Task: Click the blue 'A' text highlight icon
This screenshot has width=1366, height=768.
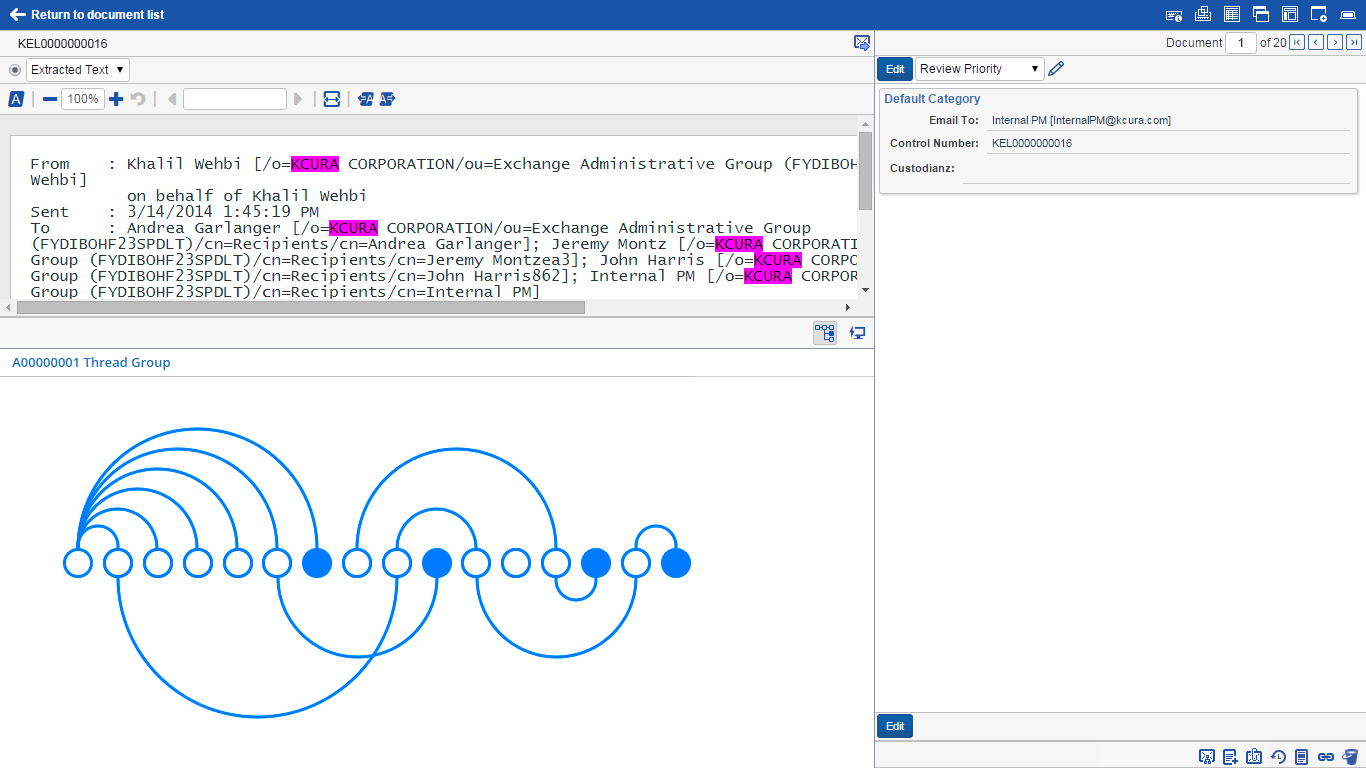Action: [16, 99]
